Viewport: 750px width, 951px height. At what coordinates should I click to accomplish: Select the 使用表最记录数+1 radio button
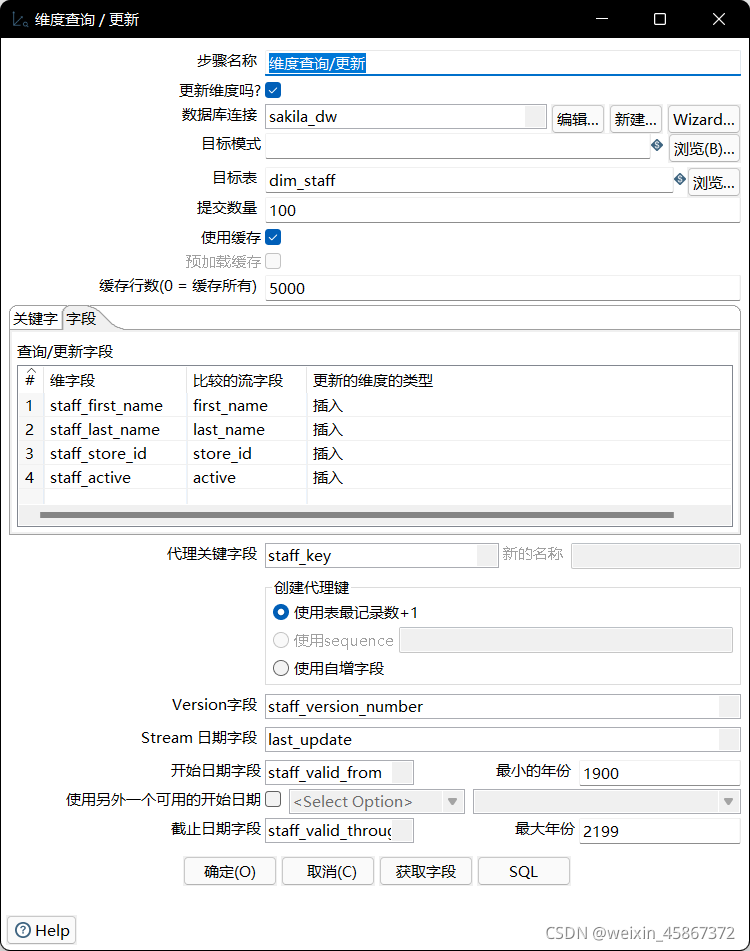(x=280, y=612)
